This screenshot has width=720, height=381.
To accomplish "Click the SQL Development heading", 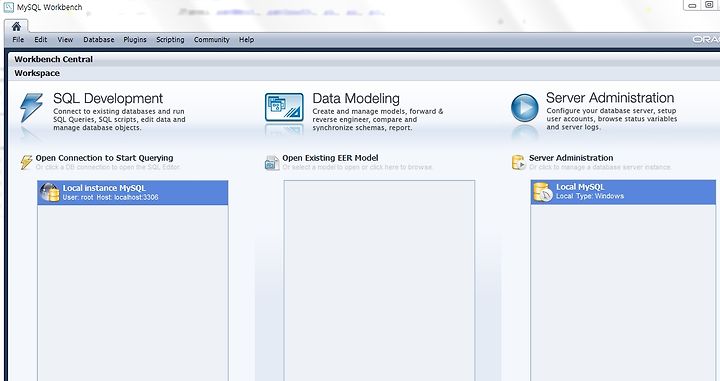I will coord(108,98).
